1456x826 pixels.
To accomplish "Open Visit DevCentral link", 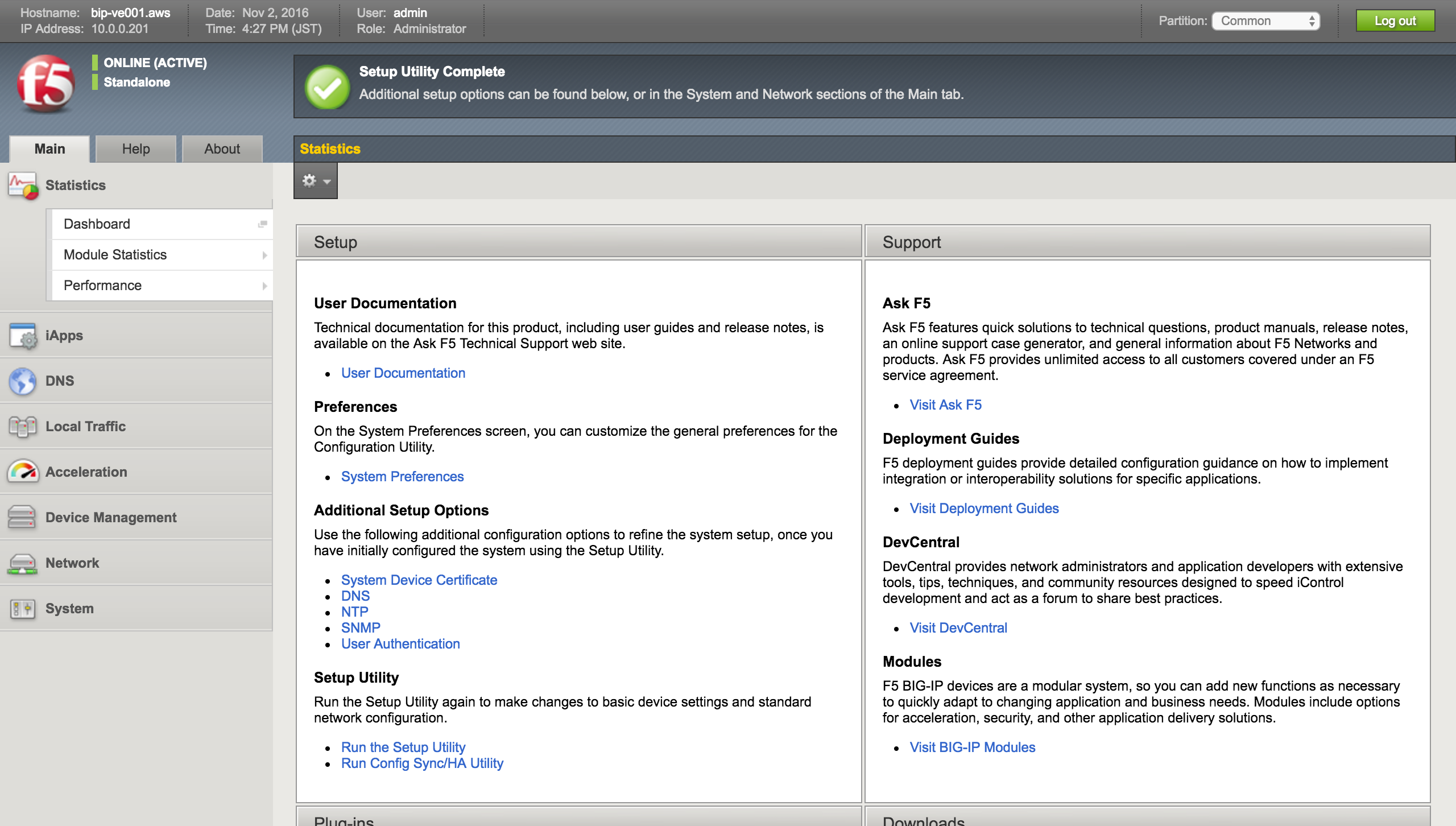I will [958, 628].
